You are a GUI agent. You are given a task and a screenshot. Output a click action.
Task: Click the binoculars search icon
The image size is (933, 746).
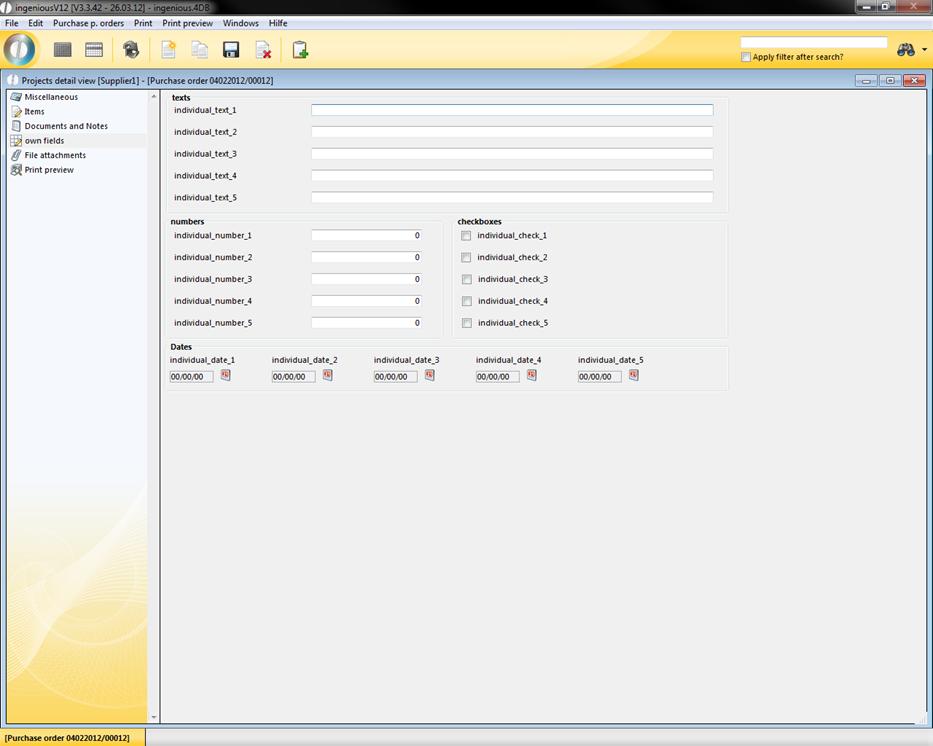906,50
